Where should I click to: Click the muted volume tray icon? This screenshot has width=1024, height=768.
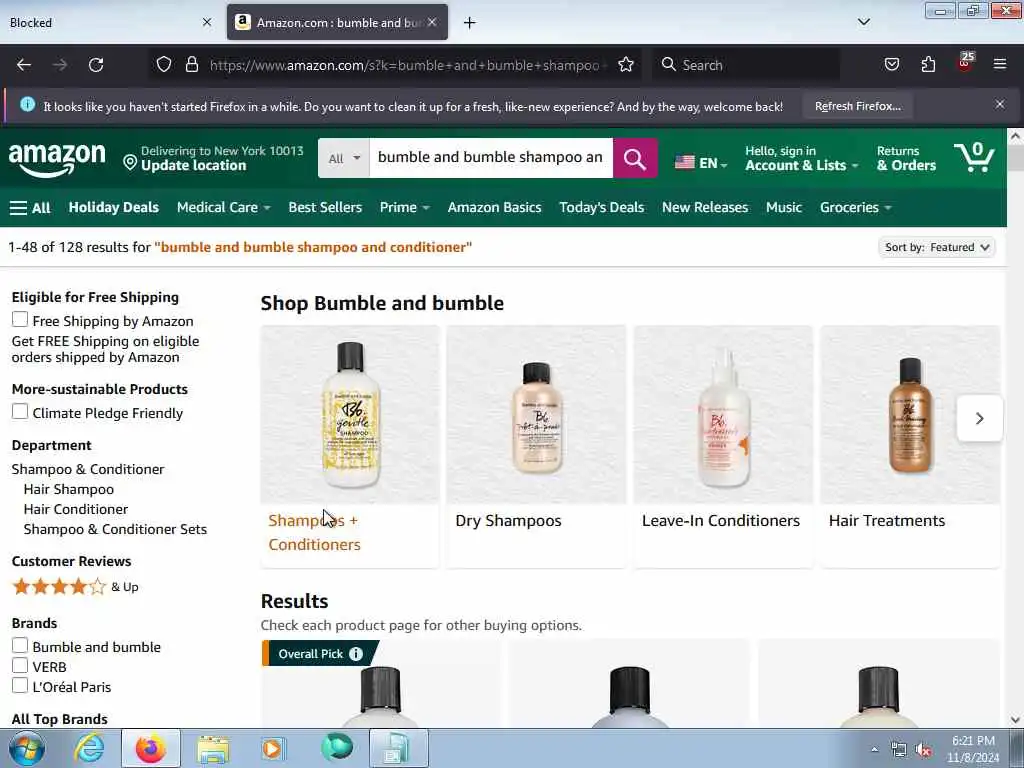point(923,750)
